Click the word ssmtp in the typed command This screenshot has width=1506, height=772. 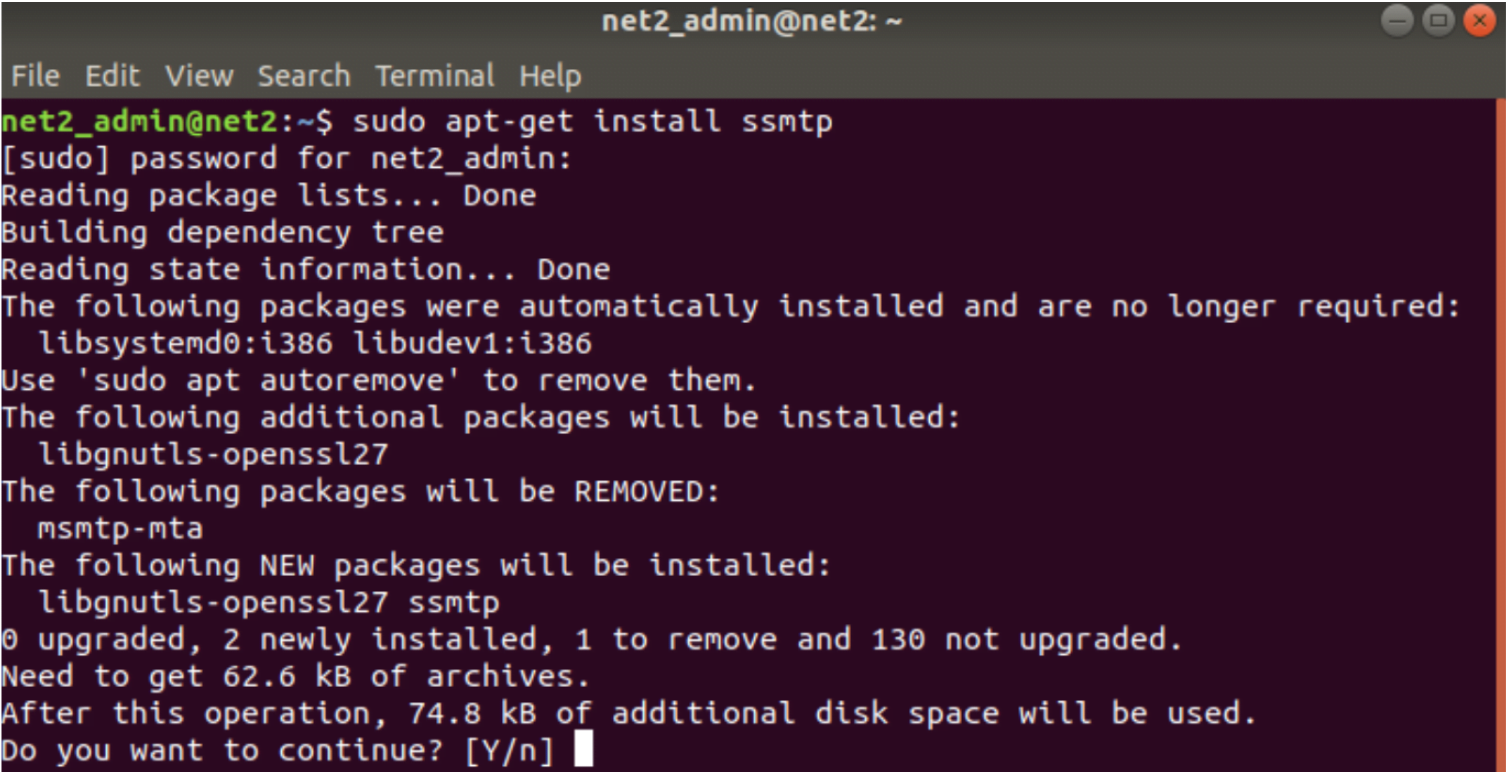tap(787, 122)
